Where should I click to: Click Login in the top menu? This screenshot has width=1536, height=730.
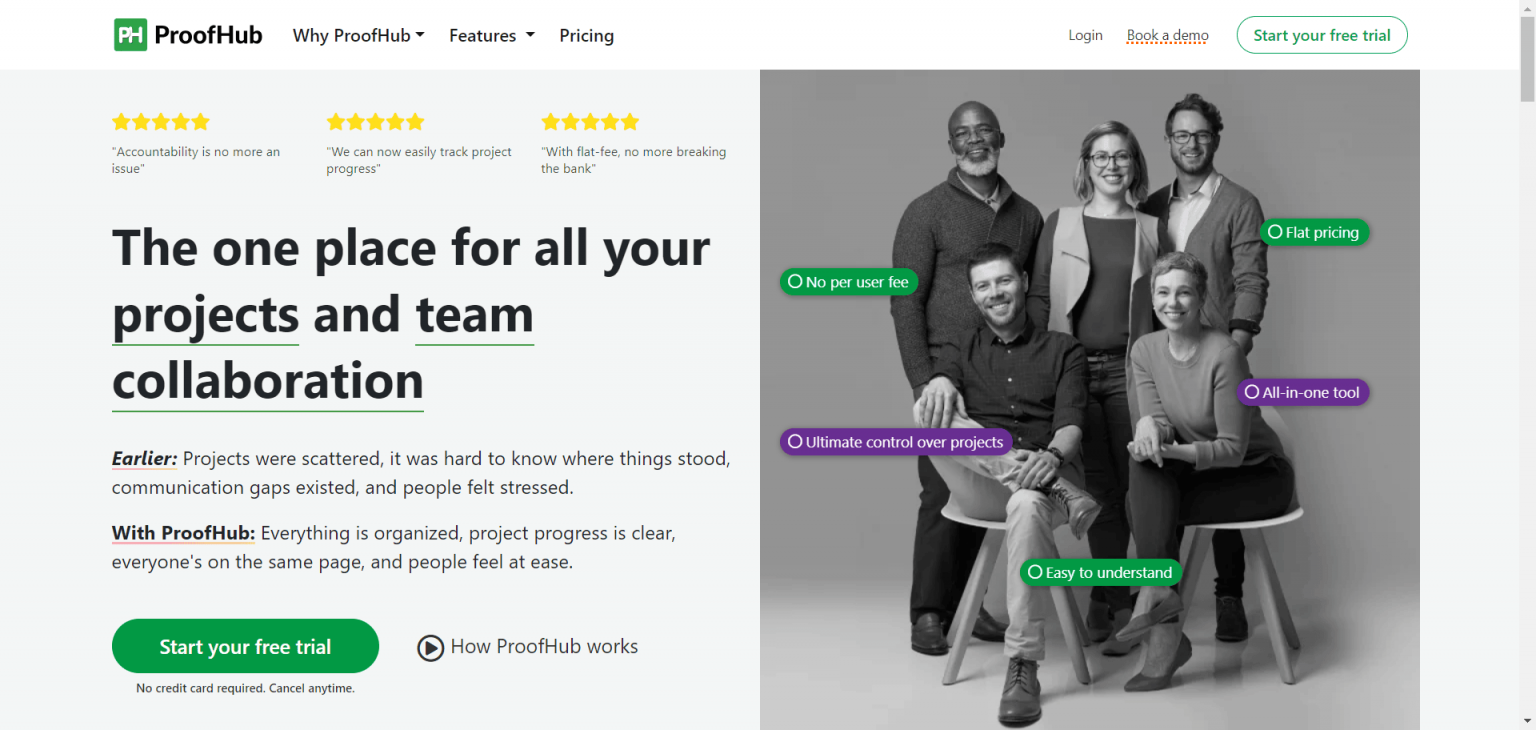[x=1085, y=35]
